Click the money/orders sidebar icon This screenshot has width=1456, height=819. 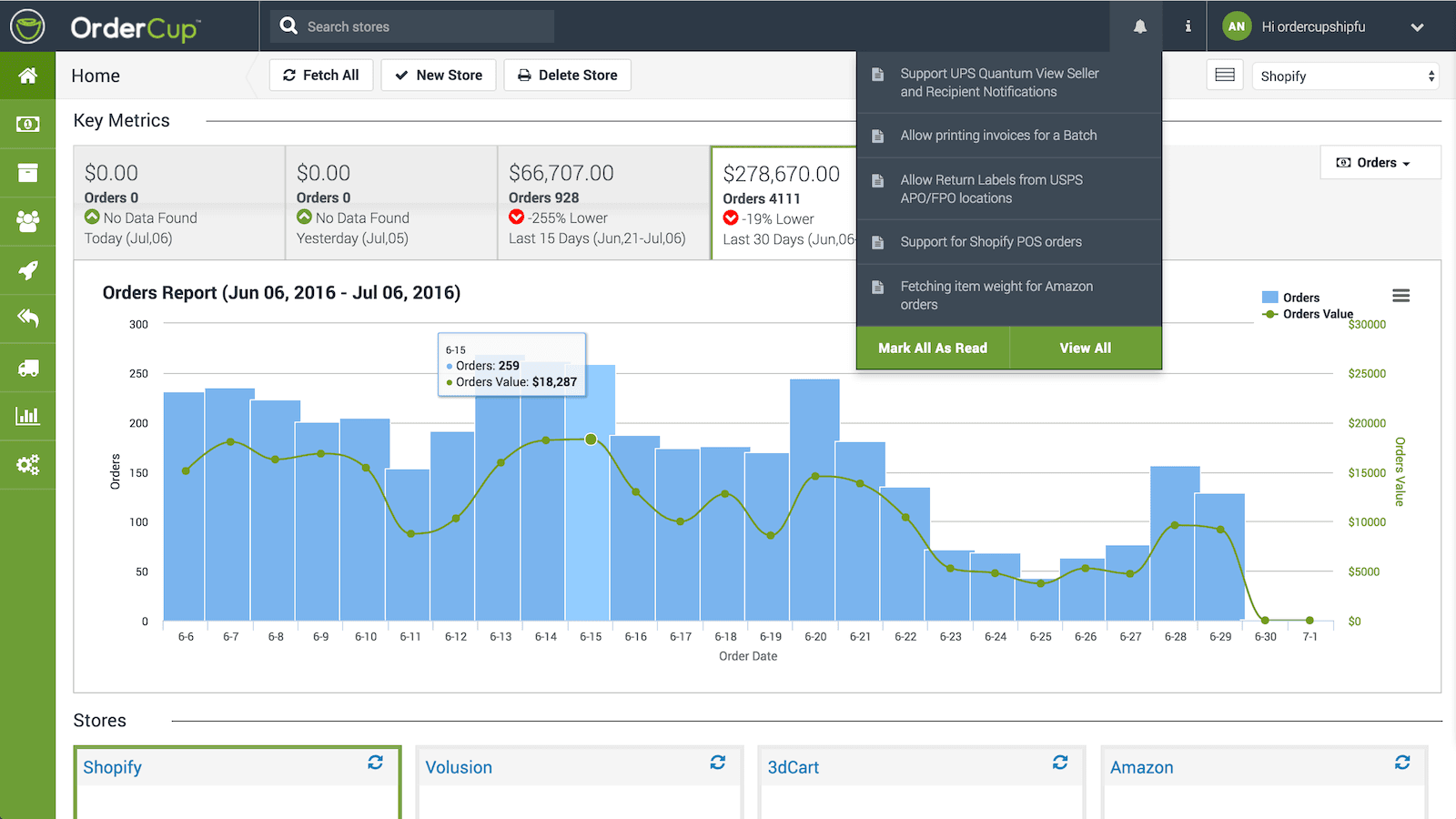coord(28,124)
